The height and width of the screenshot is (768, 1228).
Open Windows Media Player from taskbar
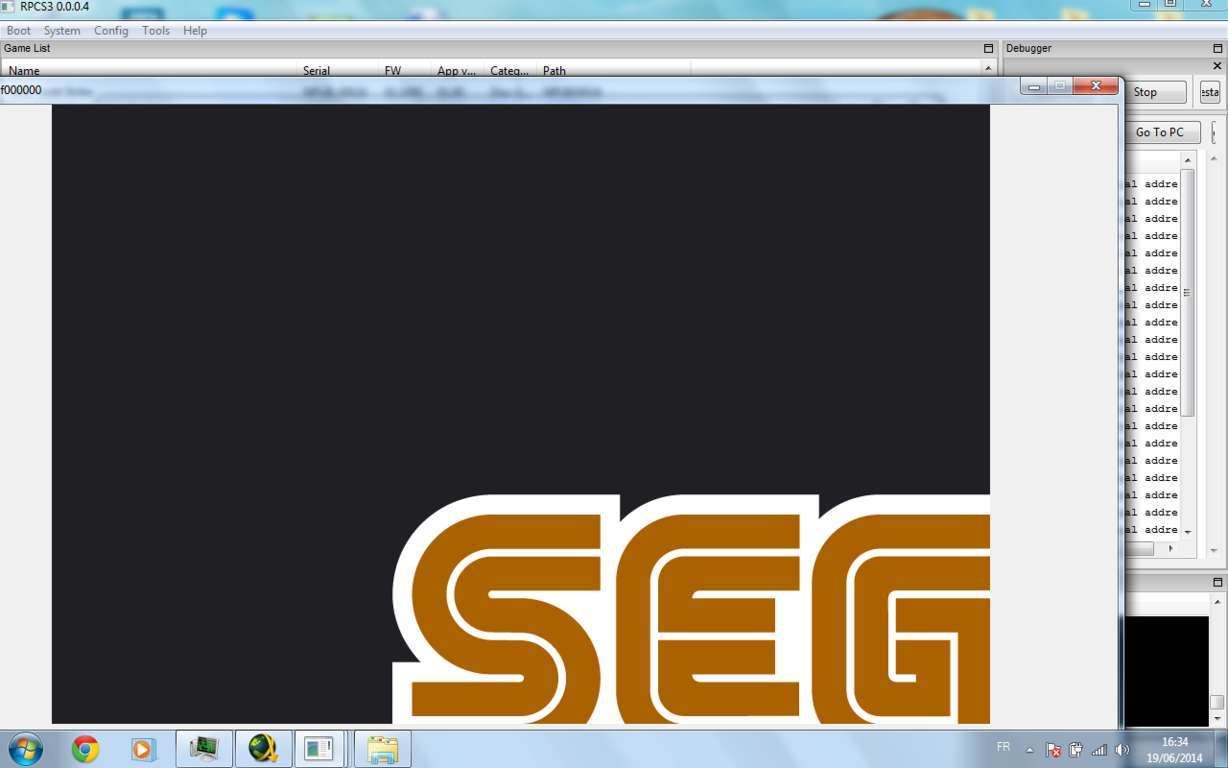coord(144,749)
